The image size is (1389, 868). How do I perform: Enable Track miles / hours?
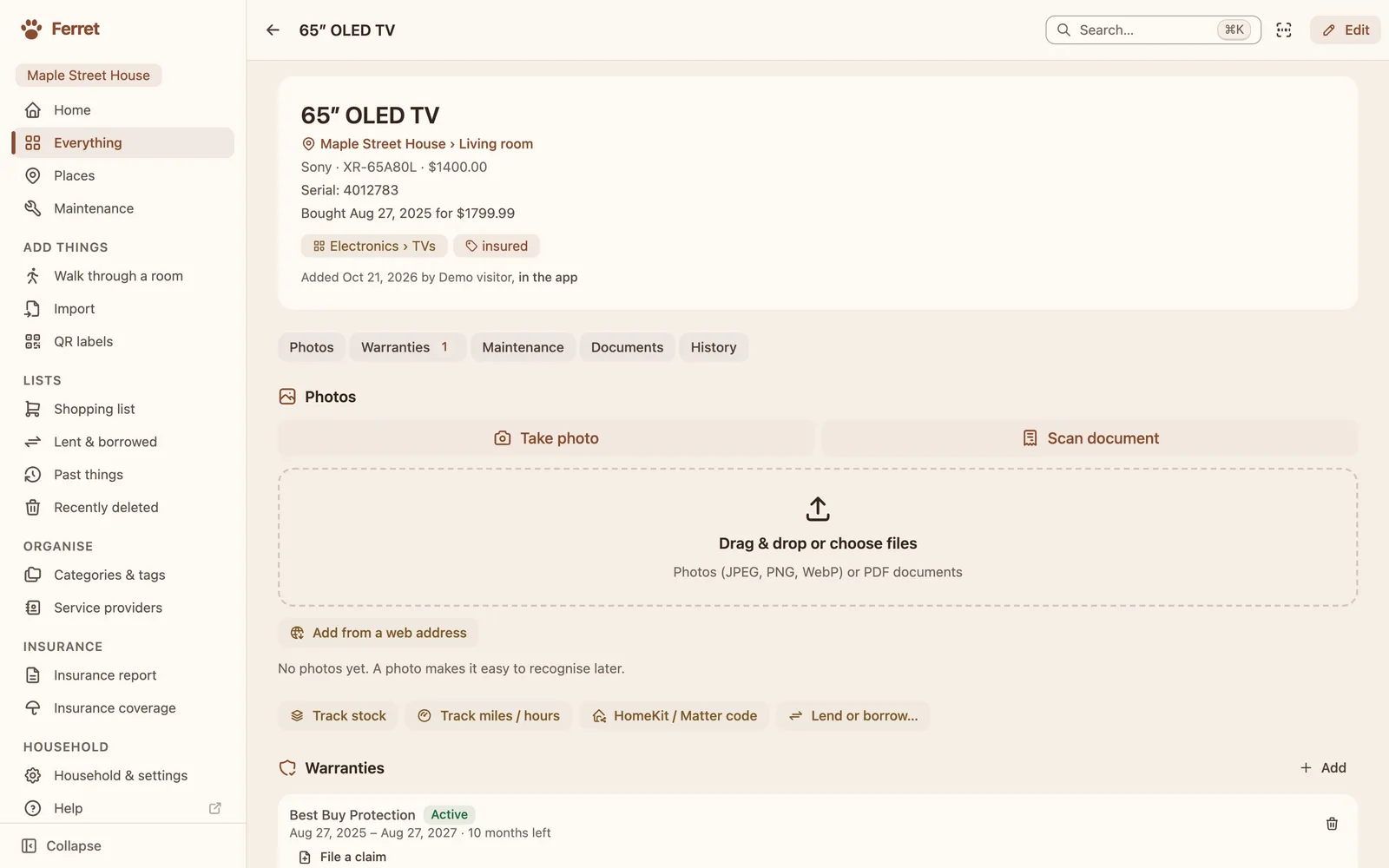click(x=489, y=716)
